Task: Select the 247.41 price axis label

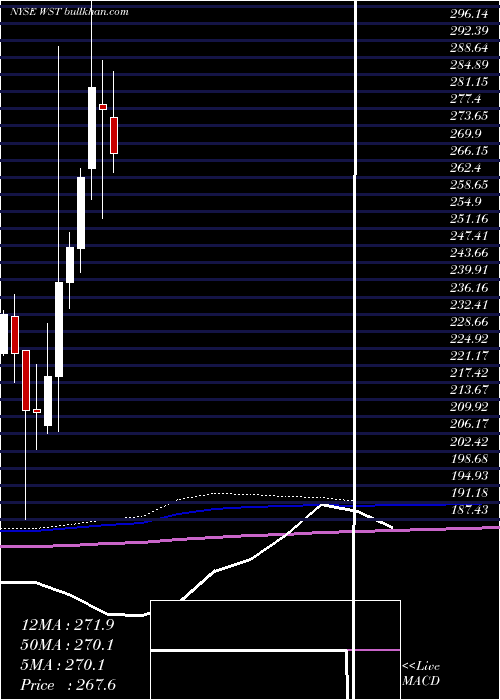Action: point(468,236)
